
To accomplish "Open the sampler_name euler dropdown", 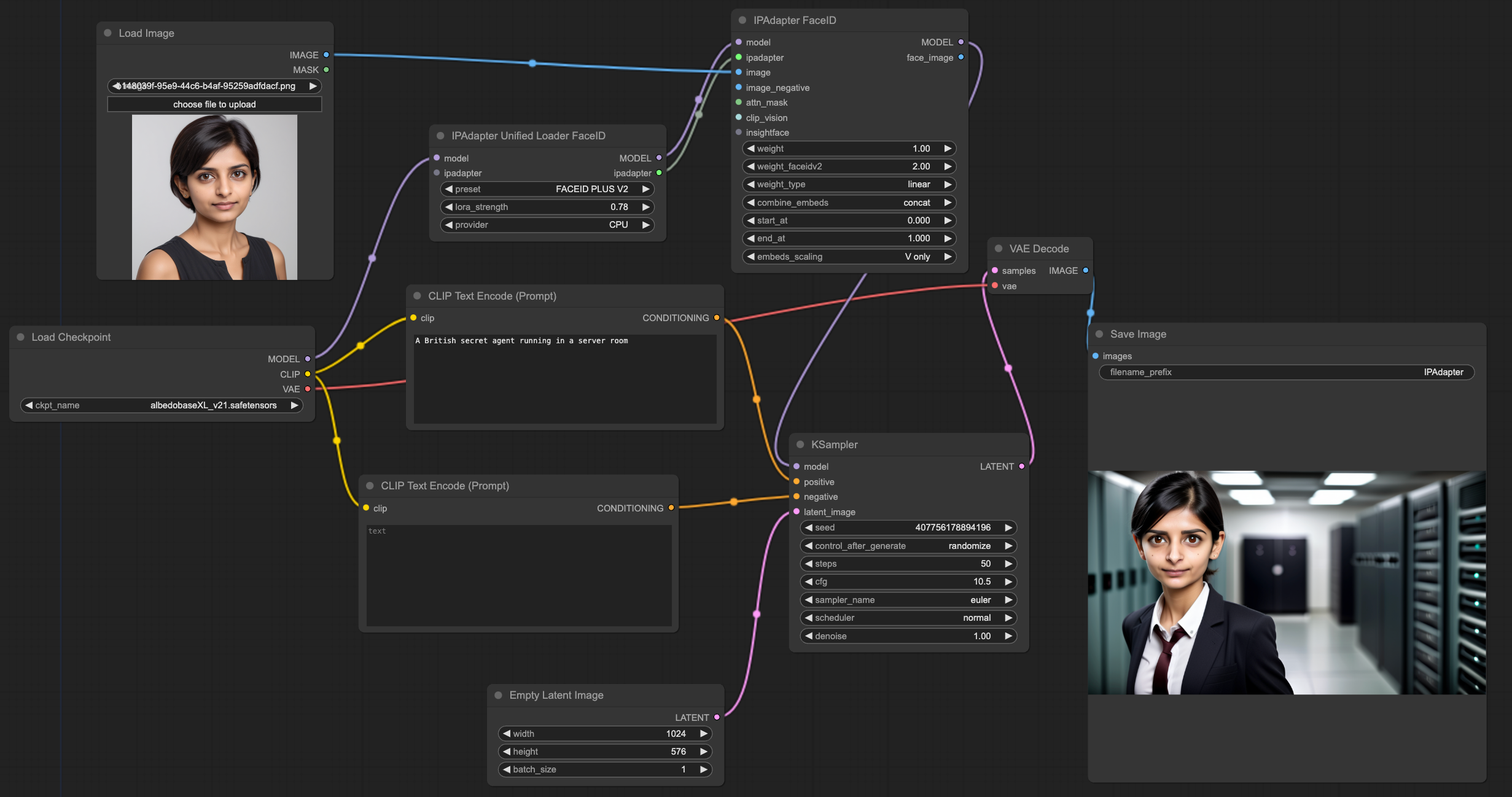I will pyautogui.click(x=908, y=600).
